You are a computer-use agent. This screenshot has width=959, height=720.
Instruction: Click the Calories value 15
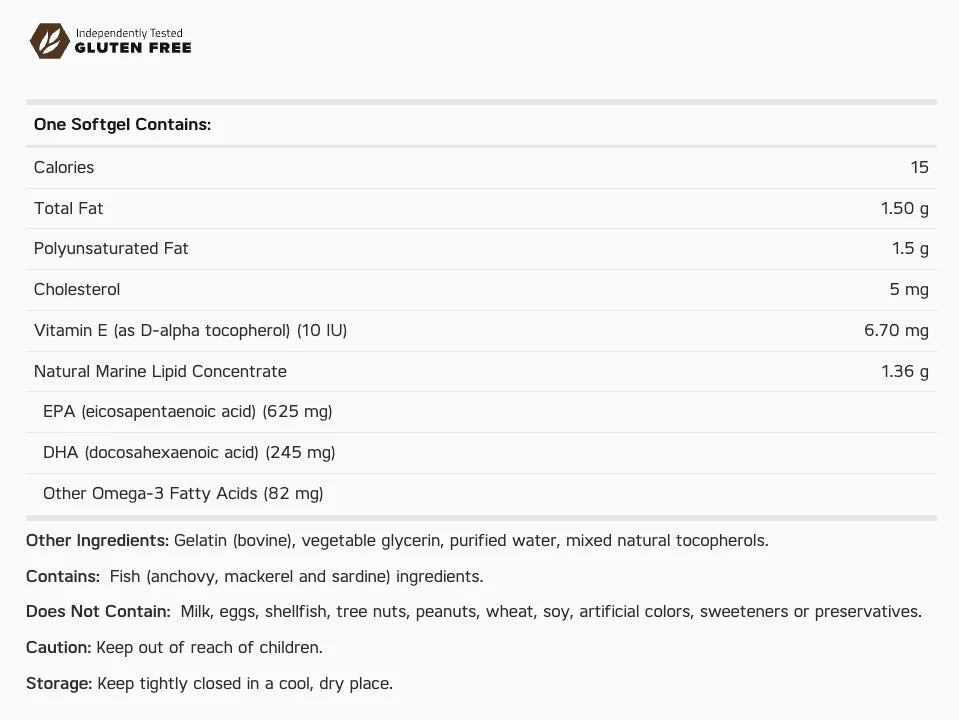tap(919, 167)
